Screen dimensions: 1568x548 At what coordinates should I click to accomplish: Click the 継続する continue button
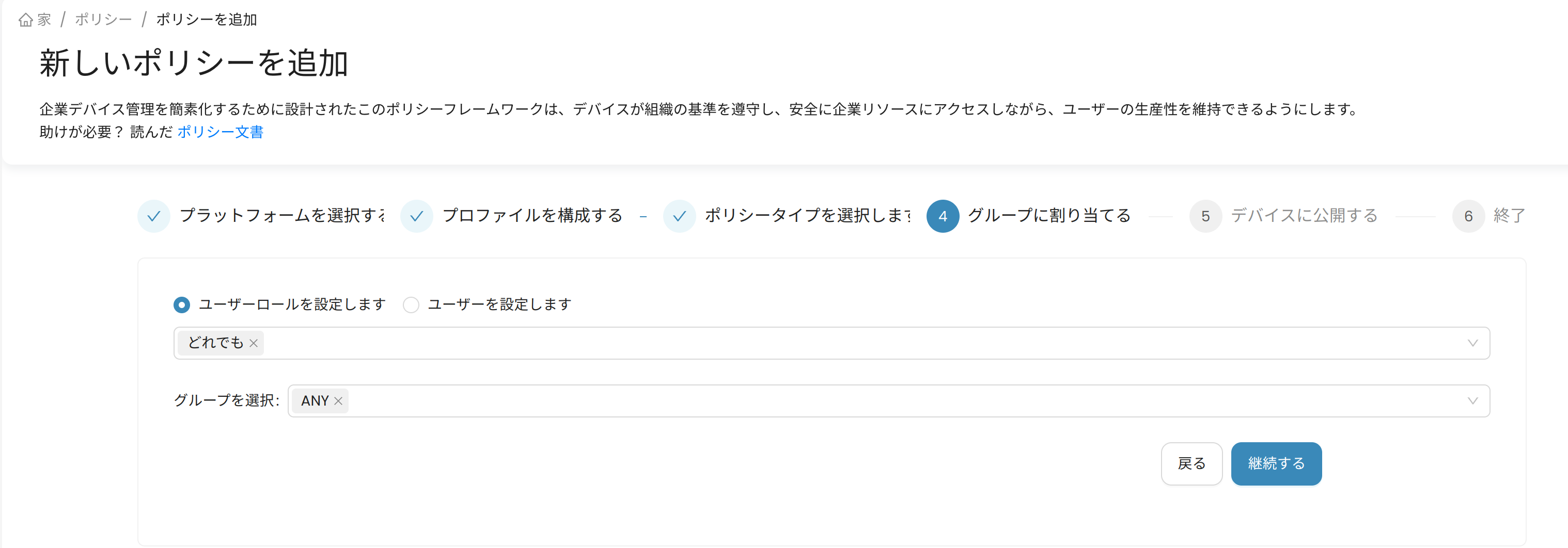[1276, 463]
